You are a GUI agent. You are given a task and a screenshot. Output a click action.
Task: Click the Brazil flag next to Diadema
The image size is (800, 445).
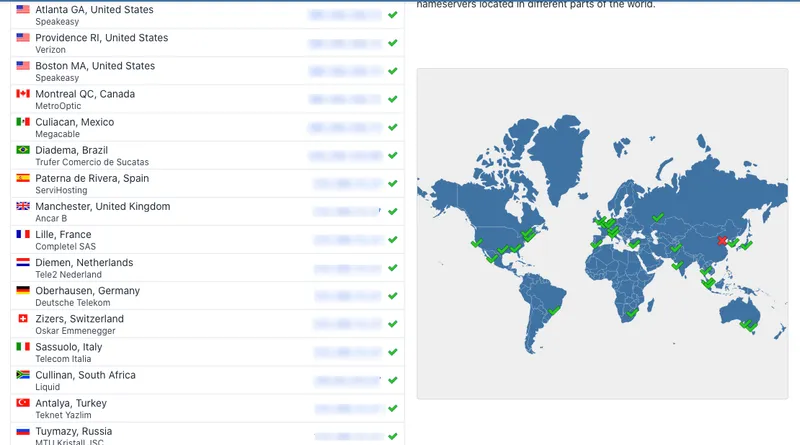pos(23,150)
